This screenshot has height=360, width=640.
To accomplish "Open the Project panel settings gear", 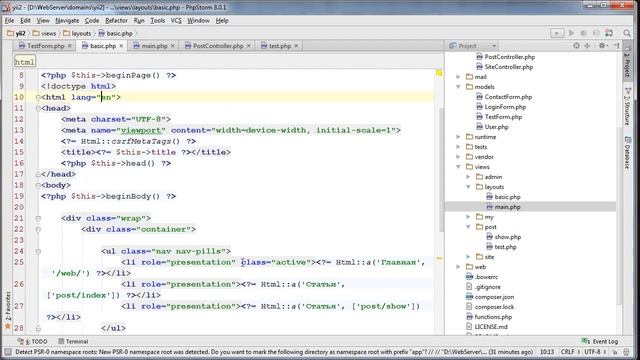I will tap(602, 46).
